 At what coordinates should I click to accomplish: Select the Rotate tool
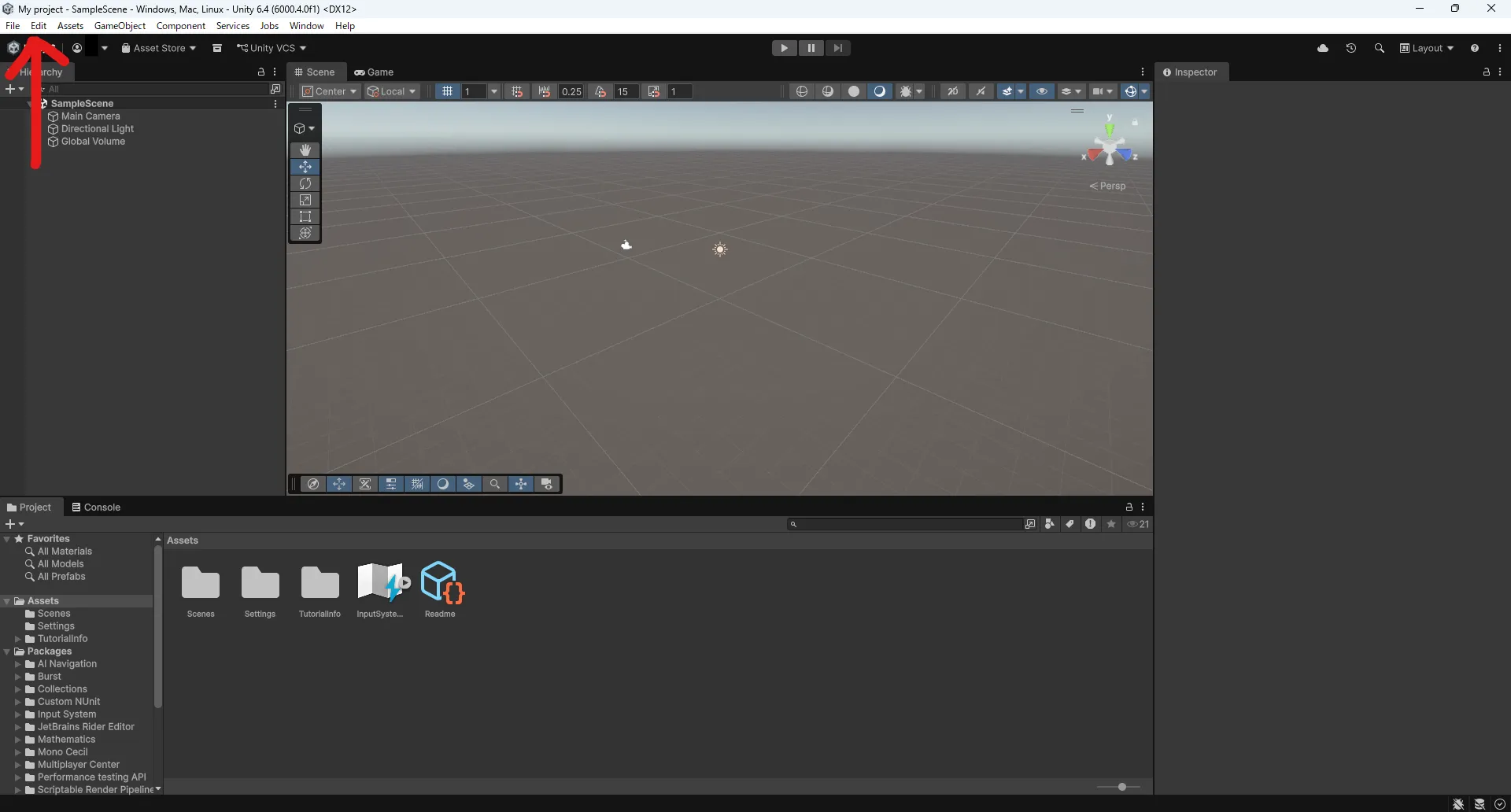(305, 183)
